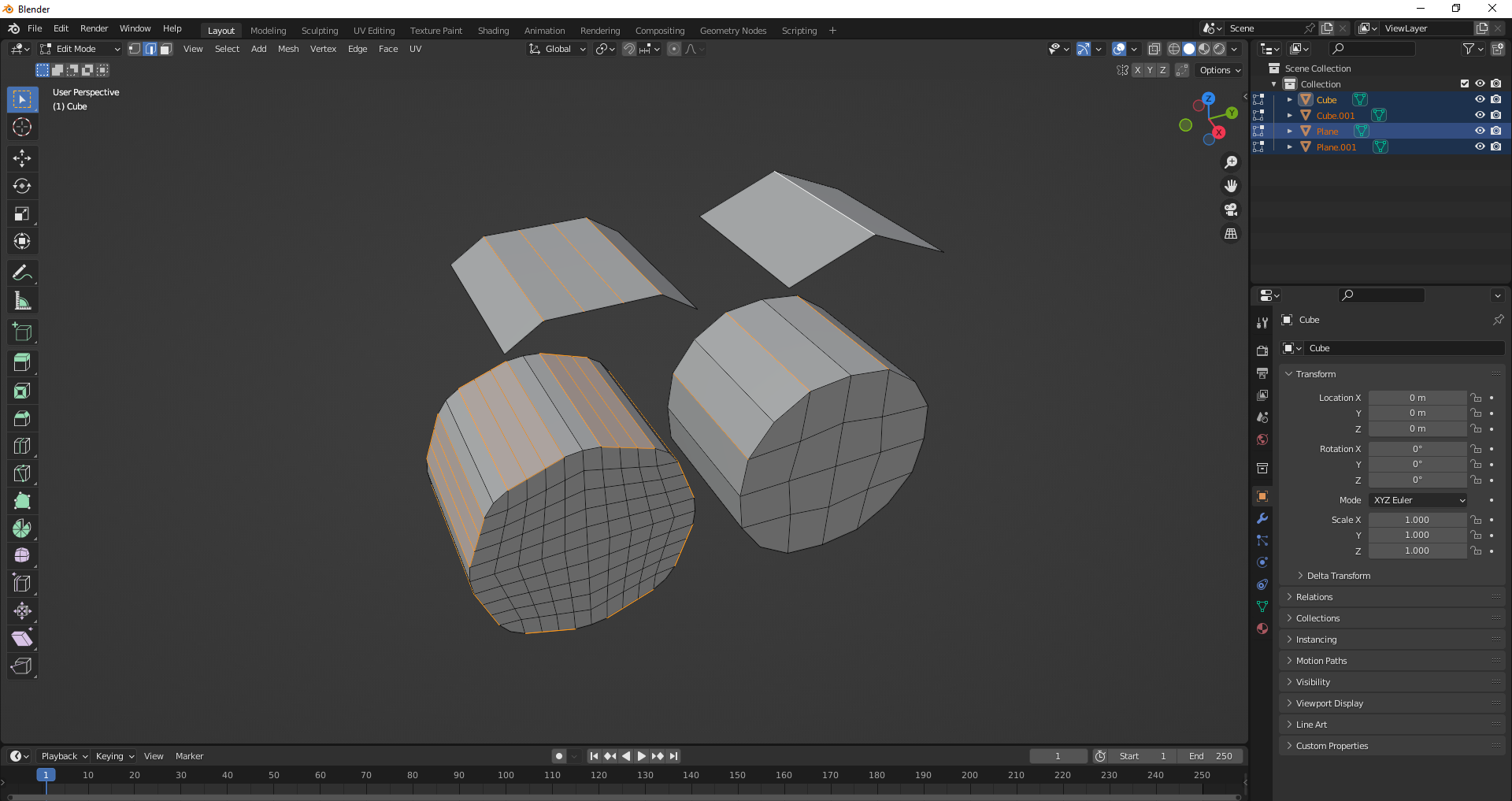Click the Scale X value field
The width and height of the screenshot is (1512, 801).
coord(1417,520)
